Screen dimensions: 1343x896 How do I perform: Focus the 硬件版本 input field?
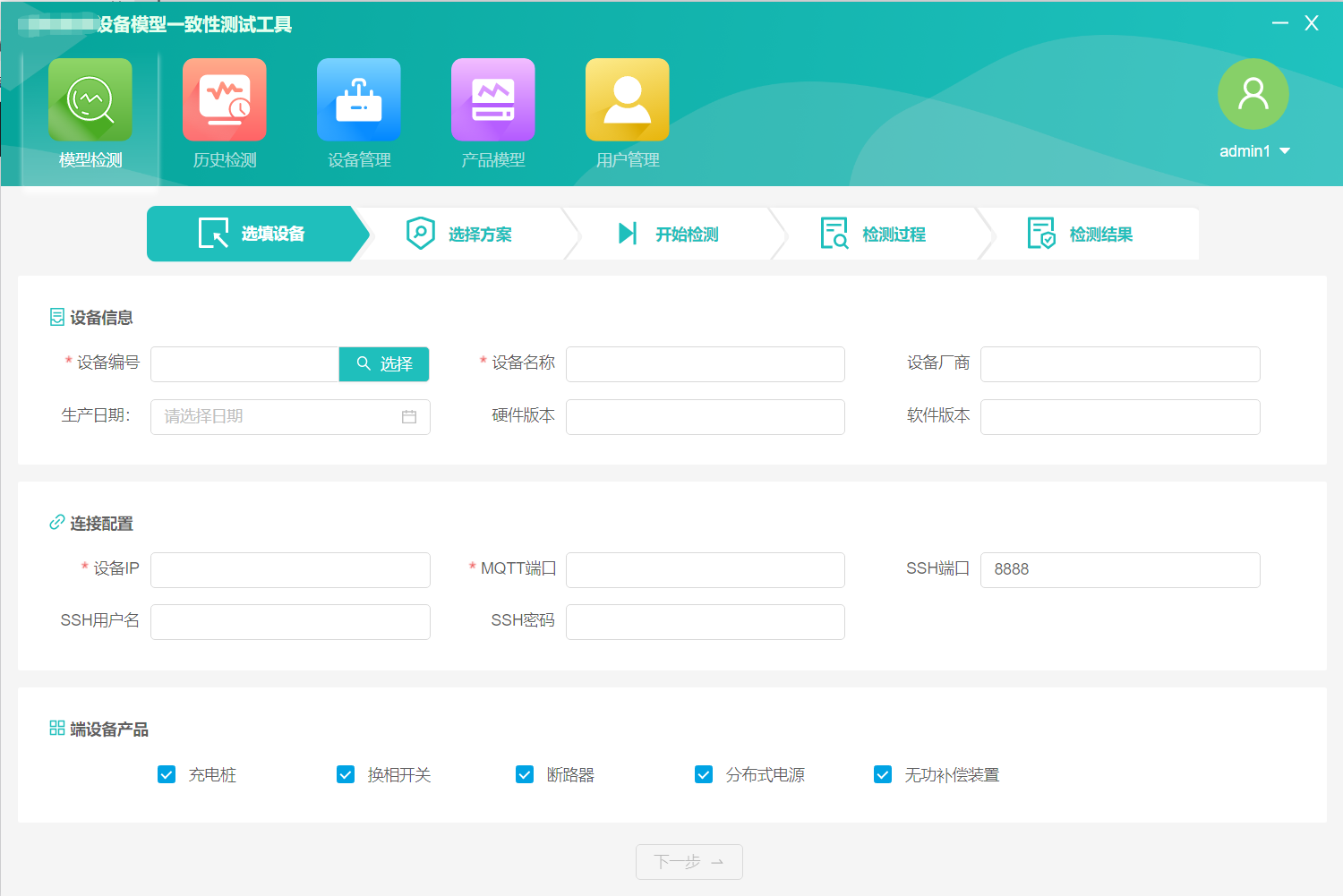[x=706, y=417]
